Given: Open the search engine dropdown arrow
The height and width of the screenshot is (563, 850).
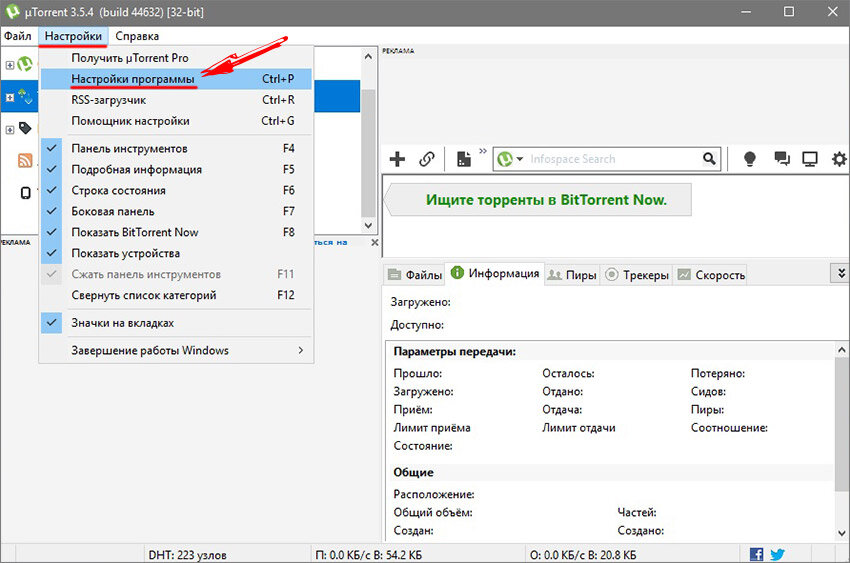Looking at the screenshot, I should tap(519, 159).
